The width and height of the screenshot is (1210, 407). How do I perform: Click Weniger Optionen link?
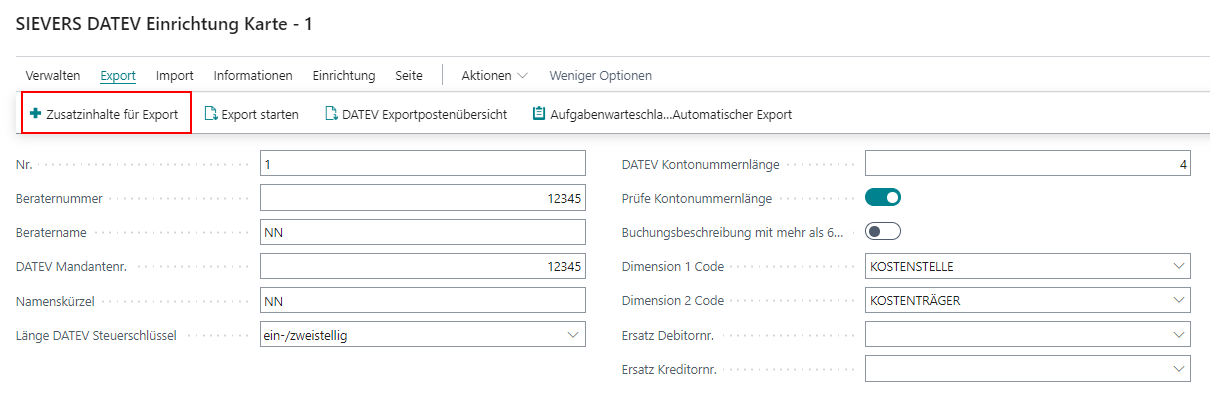600,75
